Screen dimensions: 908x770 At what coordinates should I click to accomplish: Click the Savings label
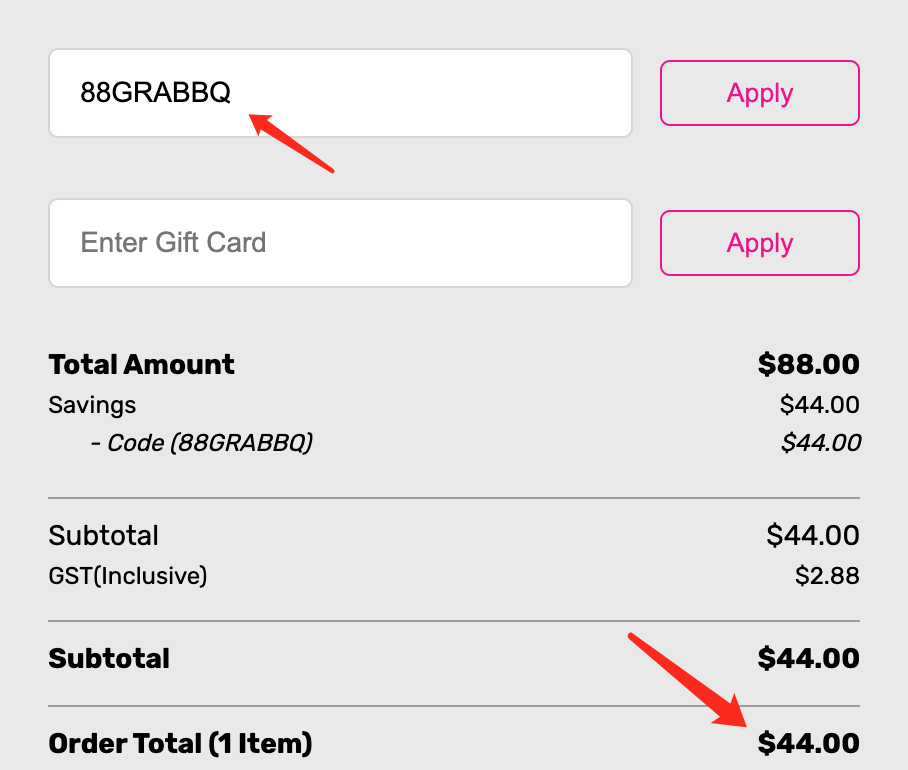pyautogui.click(x=92, y=405)
